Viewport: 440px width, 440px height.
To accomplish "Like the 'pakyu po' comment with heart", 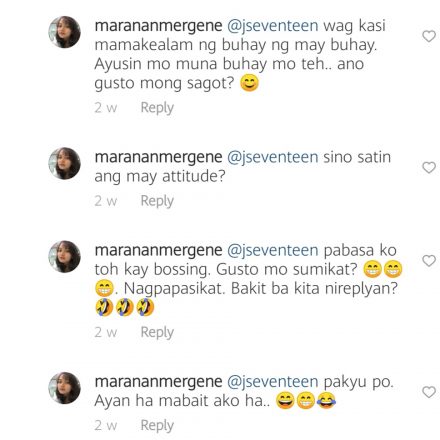I will [x=429, y=392].
